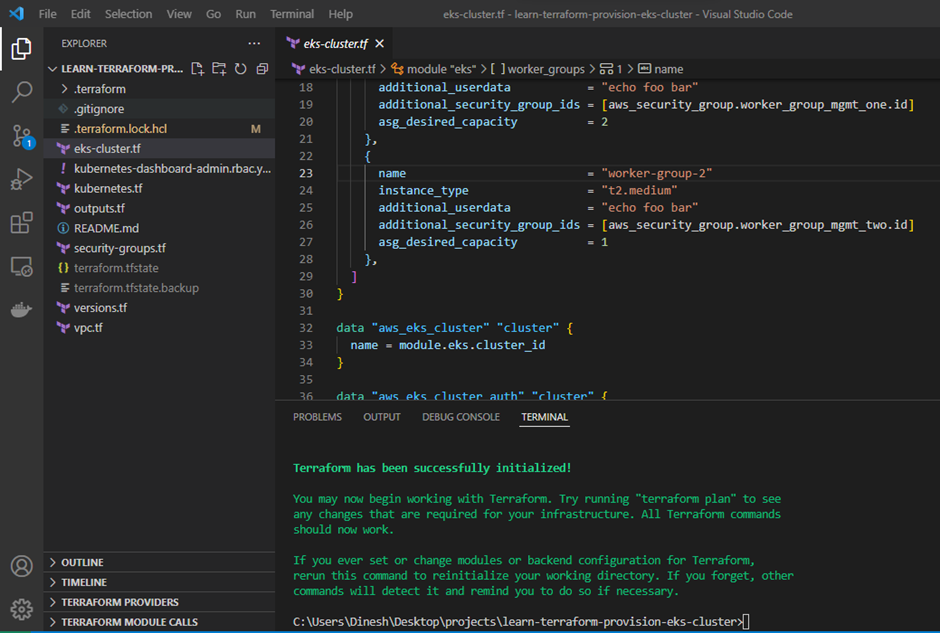
Task: Open the Terminal menu
Action: [x=292, y=14]
